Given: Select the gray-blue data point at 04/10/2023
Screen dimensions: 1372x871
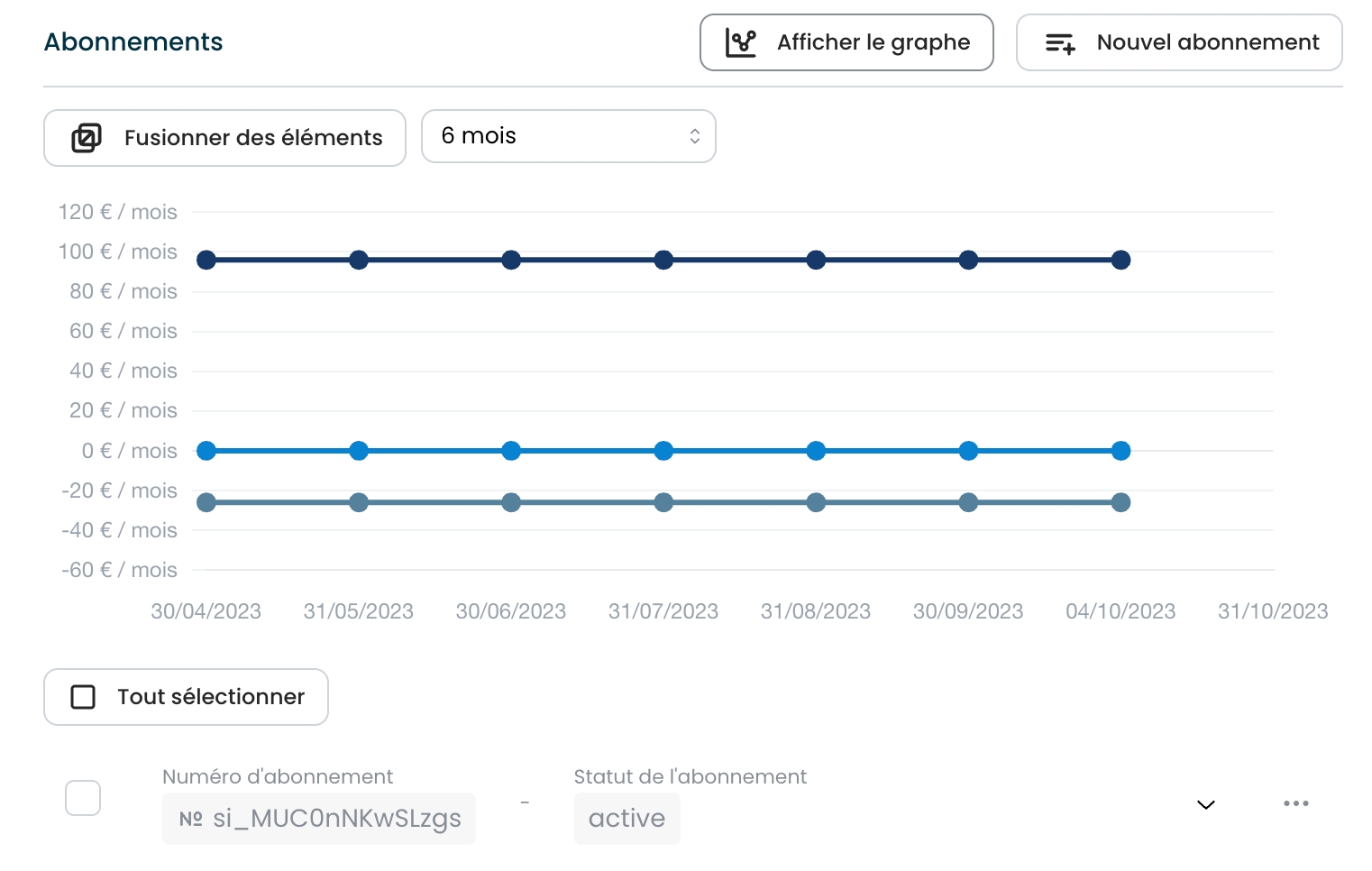Looking at the screenshot, I should tap(1120, 502).
